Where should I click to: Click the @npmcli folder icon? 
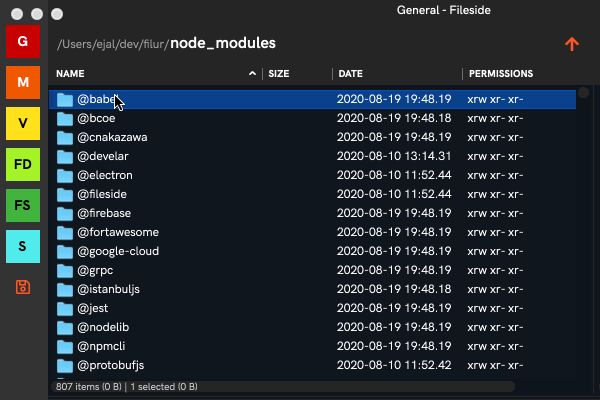click(x=65, y=346)
